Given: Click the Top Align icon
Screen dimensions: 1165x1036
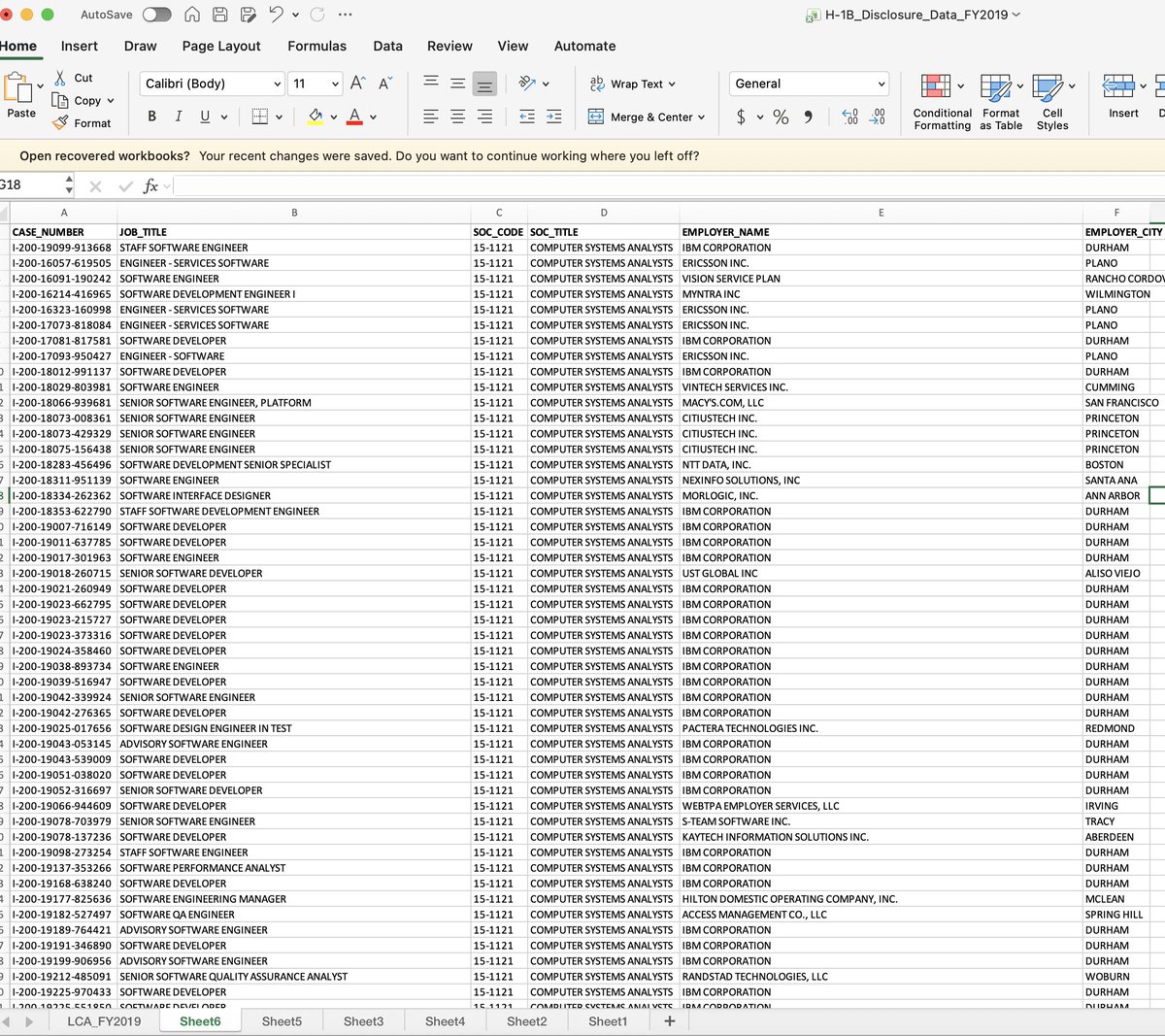Looking at the screenshot, I should [x=431, y=83].
